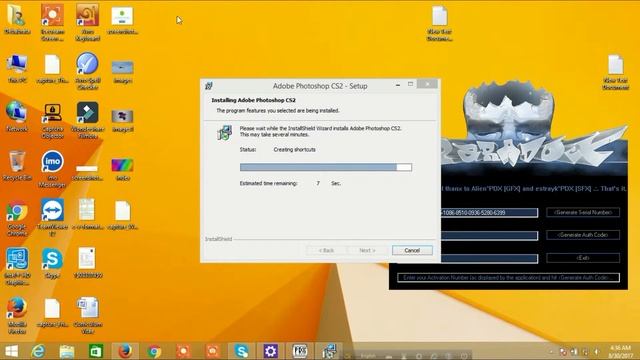Open Skype from the taskbar
The height and width of the screenshot is (360, 640).
(242, 351)
